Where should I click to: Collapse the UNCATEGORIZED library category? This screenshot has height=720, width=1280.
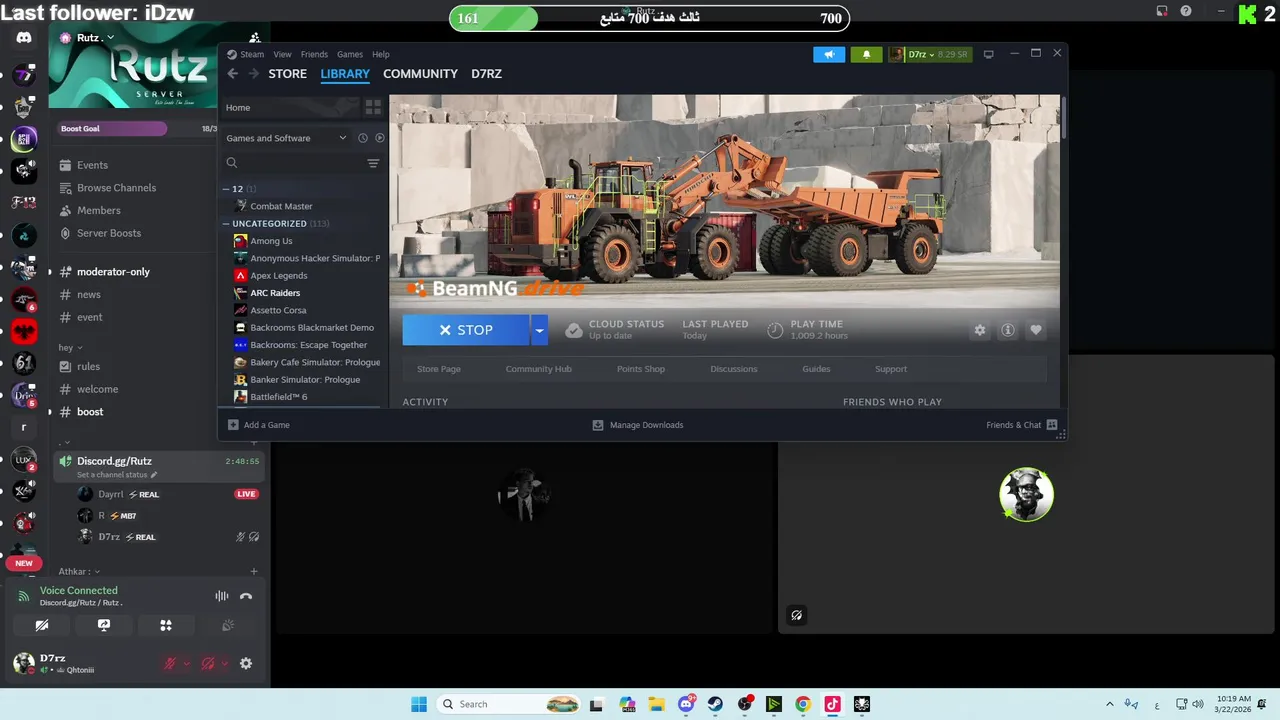pos(226,224)
